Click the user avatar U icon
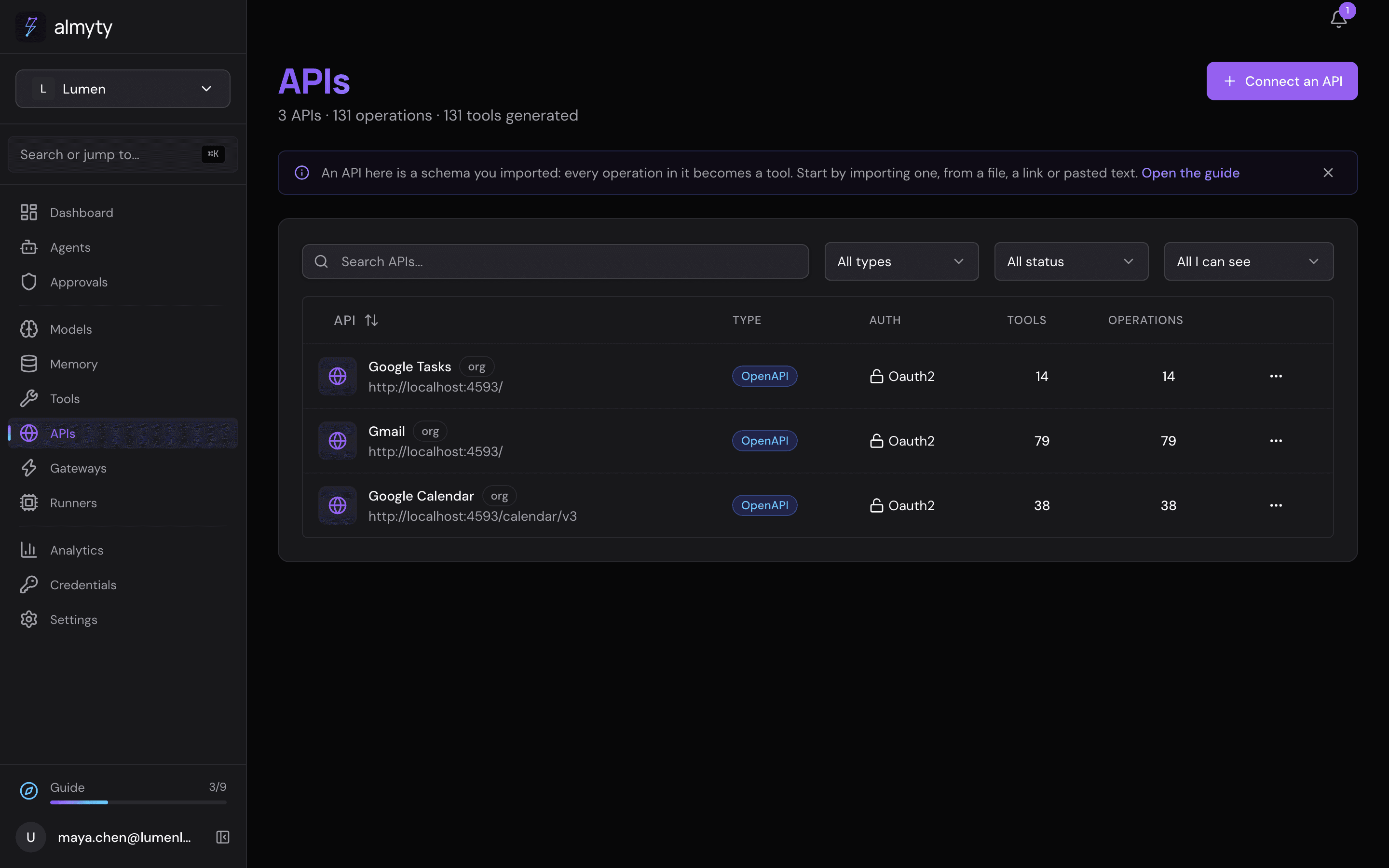Viewport: 1389px width, 868px height. [x=31, y=837]
